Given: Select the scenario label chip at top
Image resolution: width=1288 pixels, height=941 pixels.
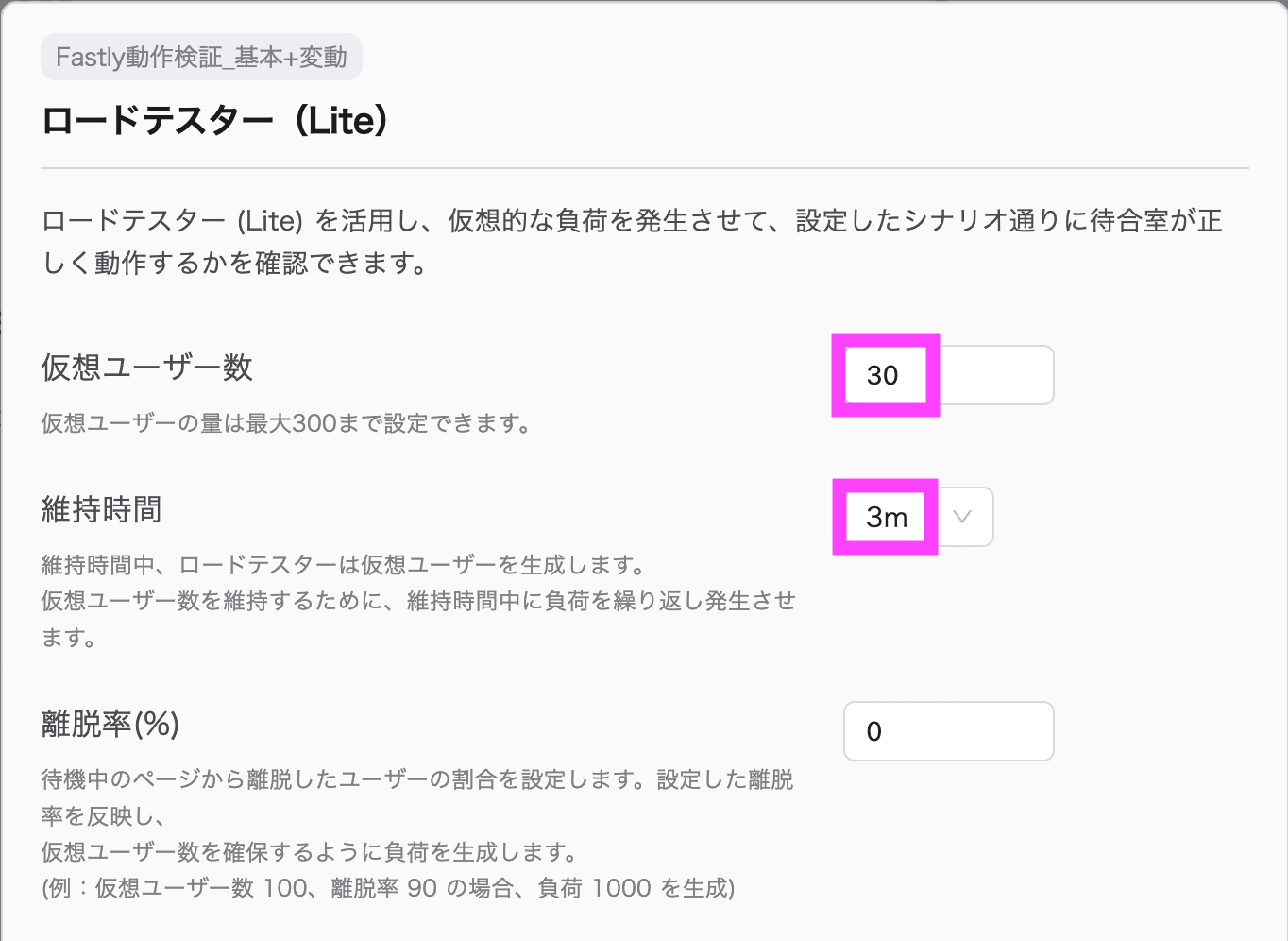Looking at the screenshot, I should (x=200, y=57).
